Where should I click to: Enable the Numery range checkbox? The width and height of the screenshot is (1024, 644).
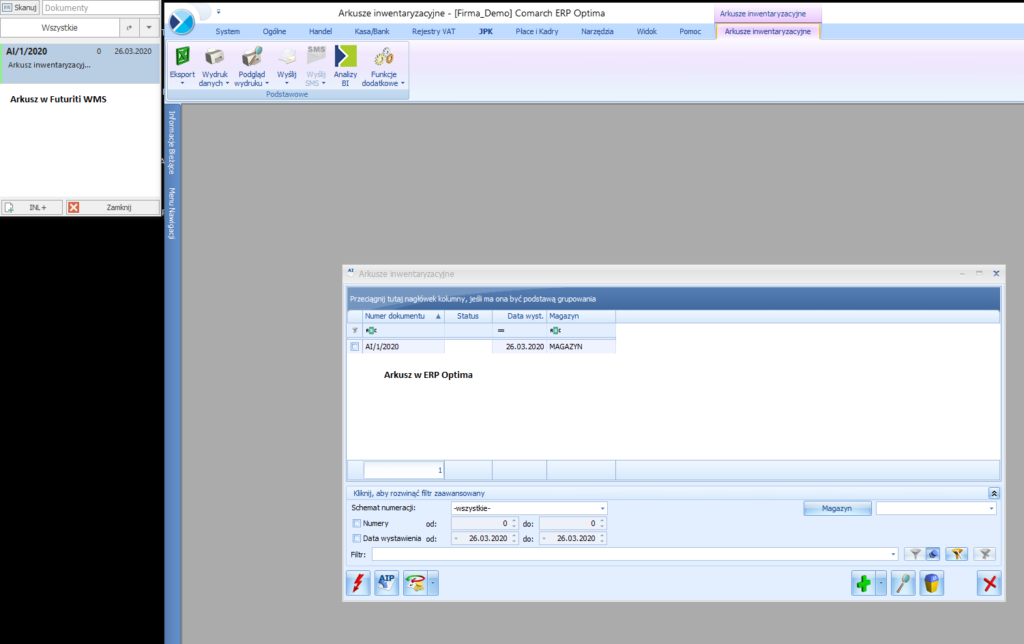pos(357,523)
